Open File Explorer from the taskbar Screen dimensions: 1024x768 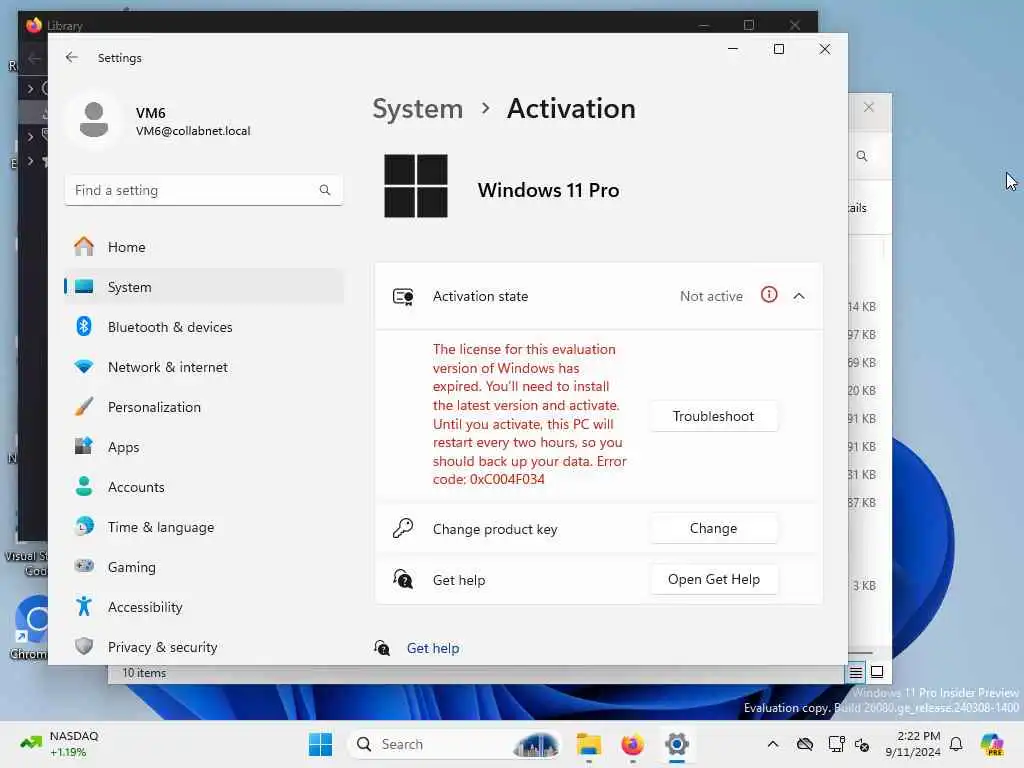pos(588,744)
